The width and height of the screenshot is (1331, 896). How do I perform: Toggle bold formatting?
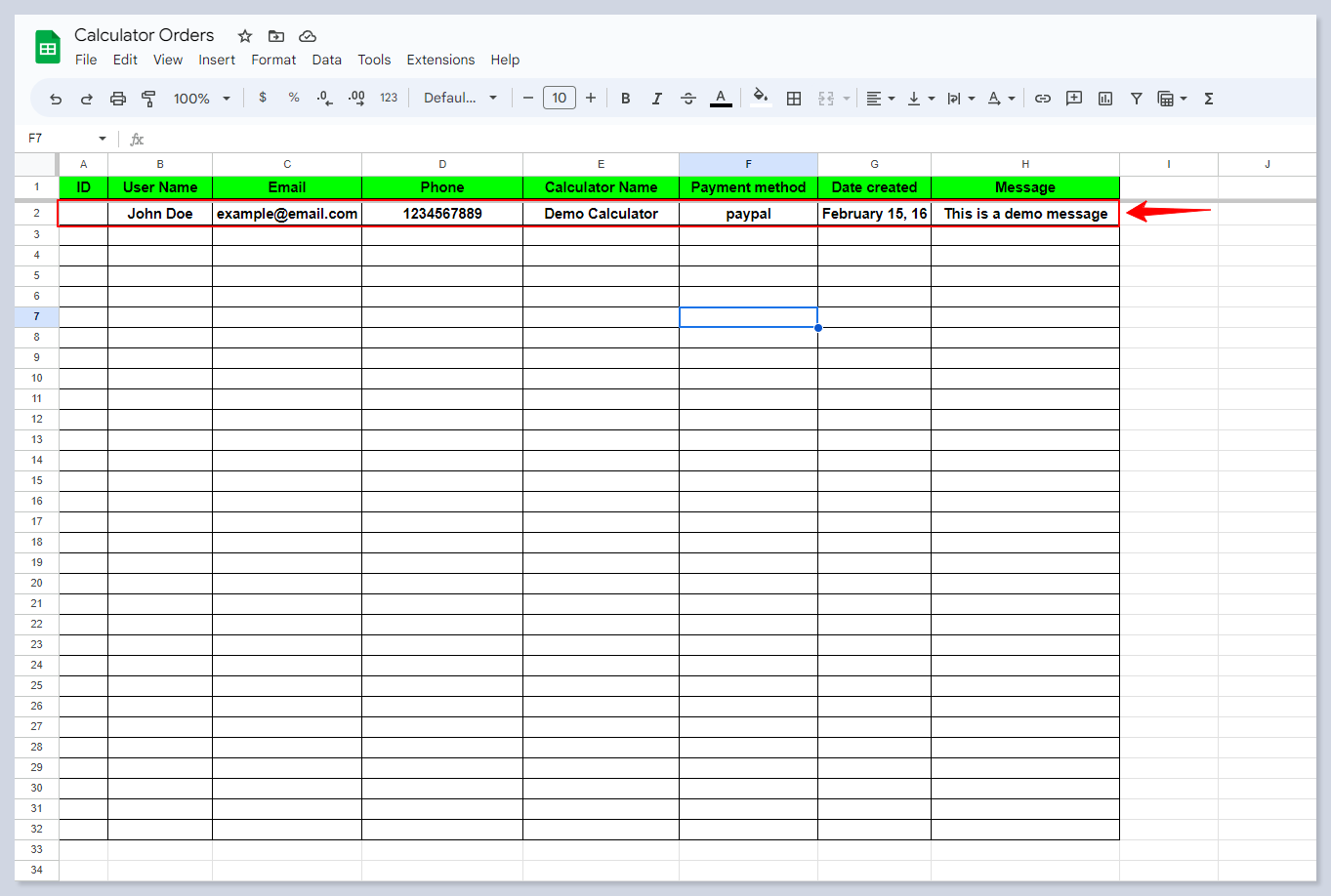pyautogui.click(x=626, y=99)
